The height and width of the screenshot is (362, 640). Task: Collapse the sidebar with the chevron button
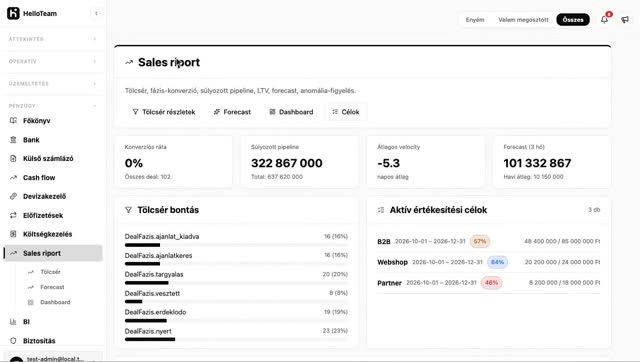click(x=96, y=13)
